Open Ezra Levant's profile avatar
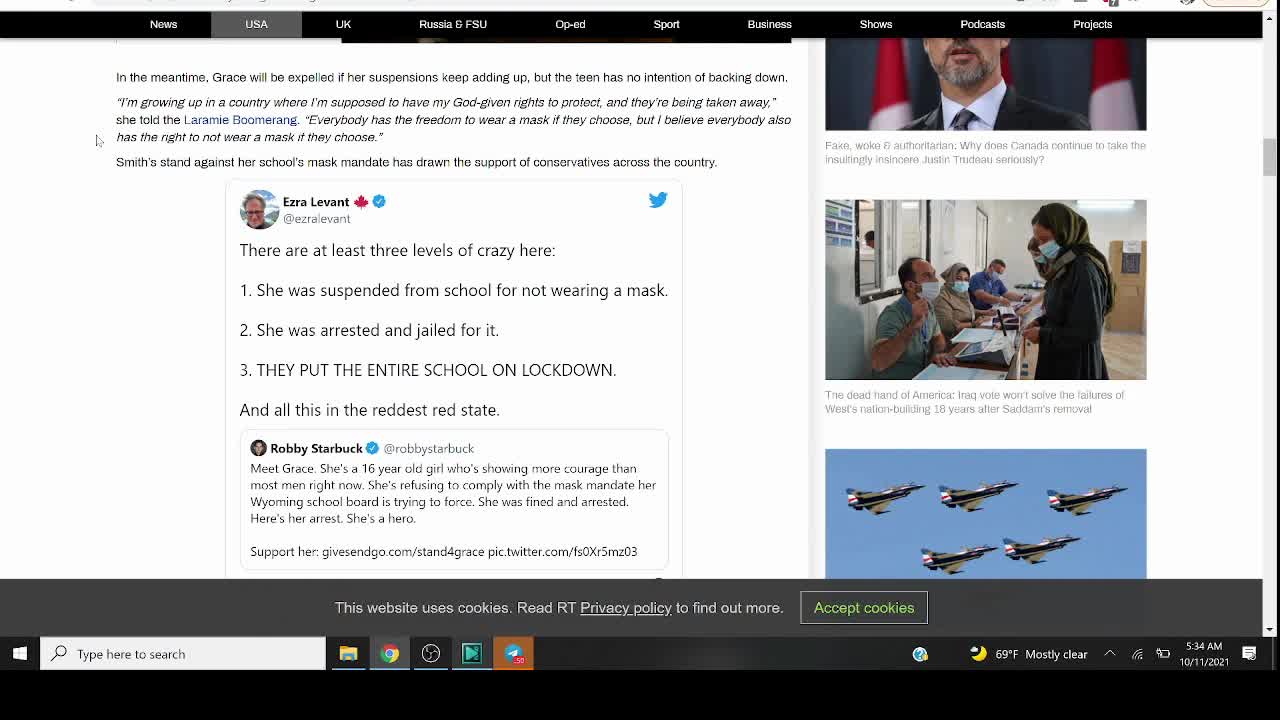The width and height of the screenshot is (1280, 720). (259, 209)
